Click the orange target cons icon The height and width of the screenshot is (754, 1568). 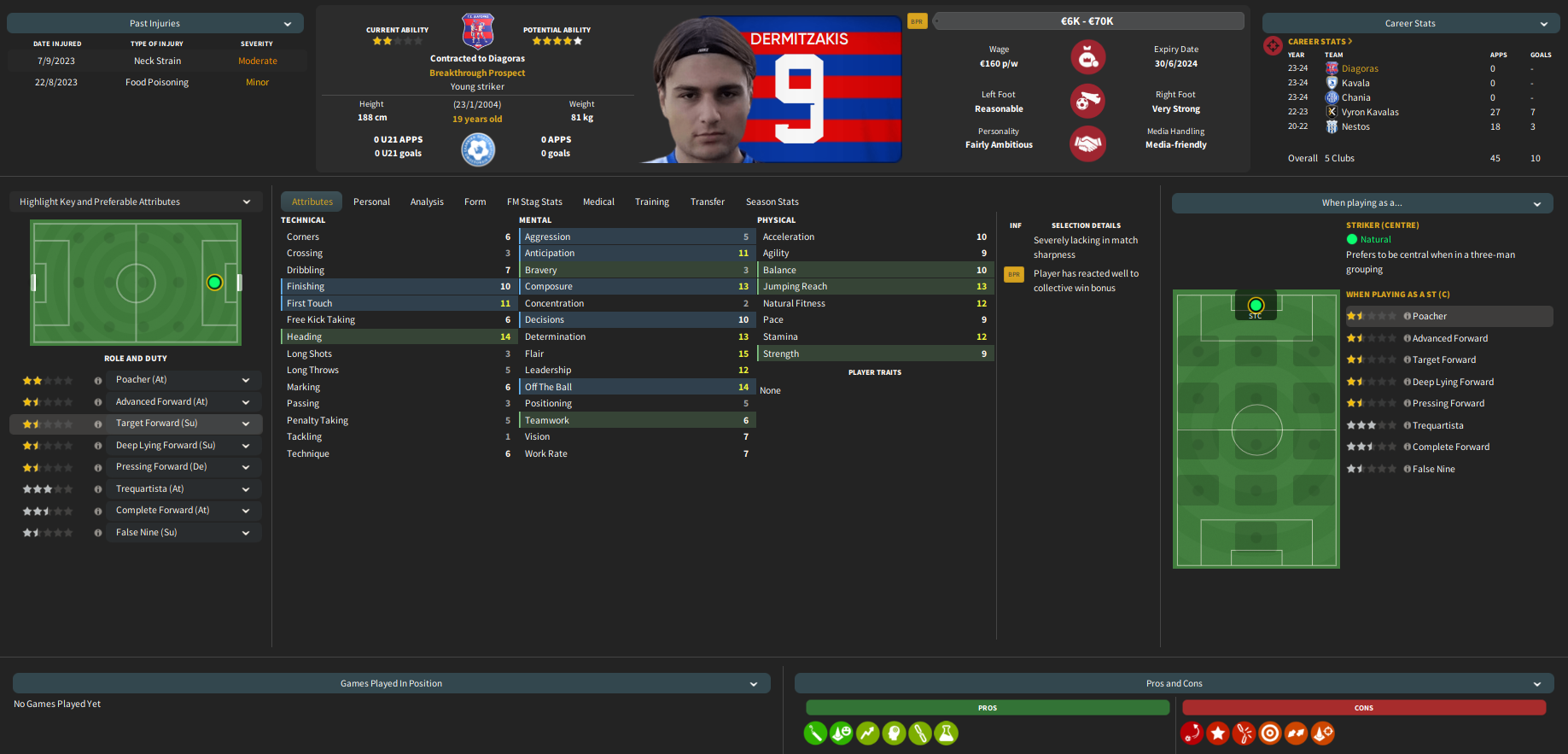(x=1270, y=733)
